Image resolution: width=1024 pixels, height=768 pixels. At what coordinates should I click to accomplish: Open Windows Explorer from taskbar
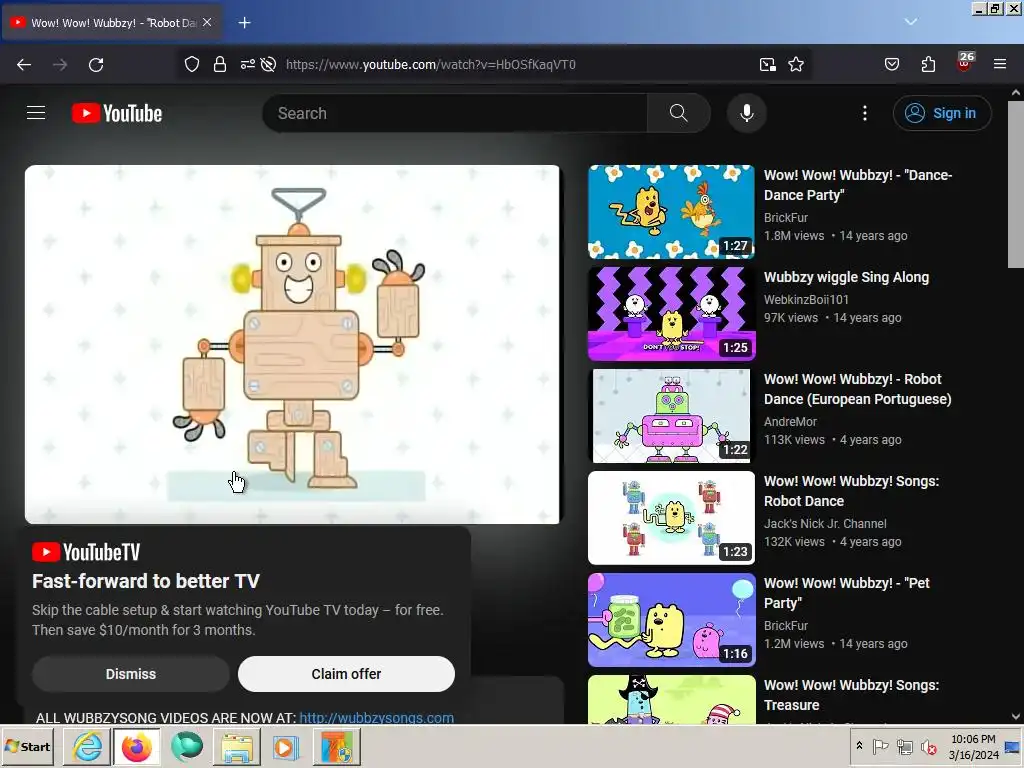[236, 746]
